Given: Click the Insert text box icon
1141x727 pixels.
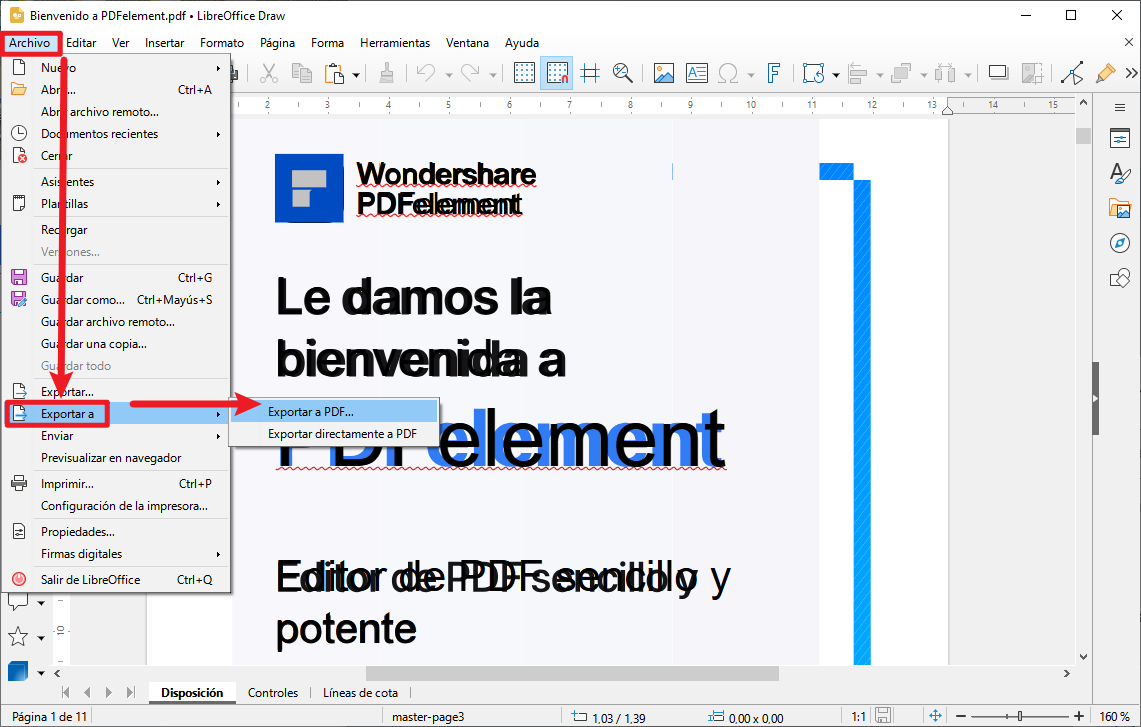Looking at the screenshot, I should click(696, 73).
